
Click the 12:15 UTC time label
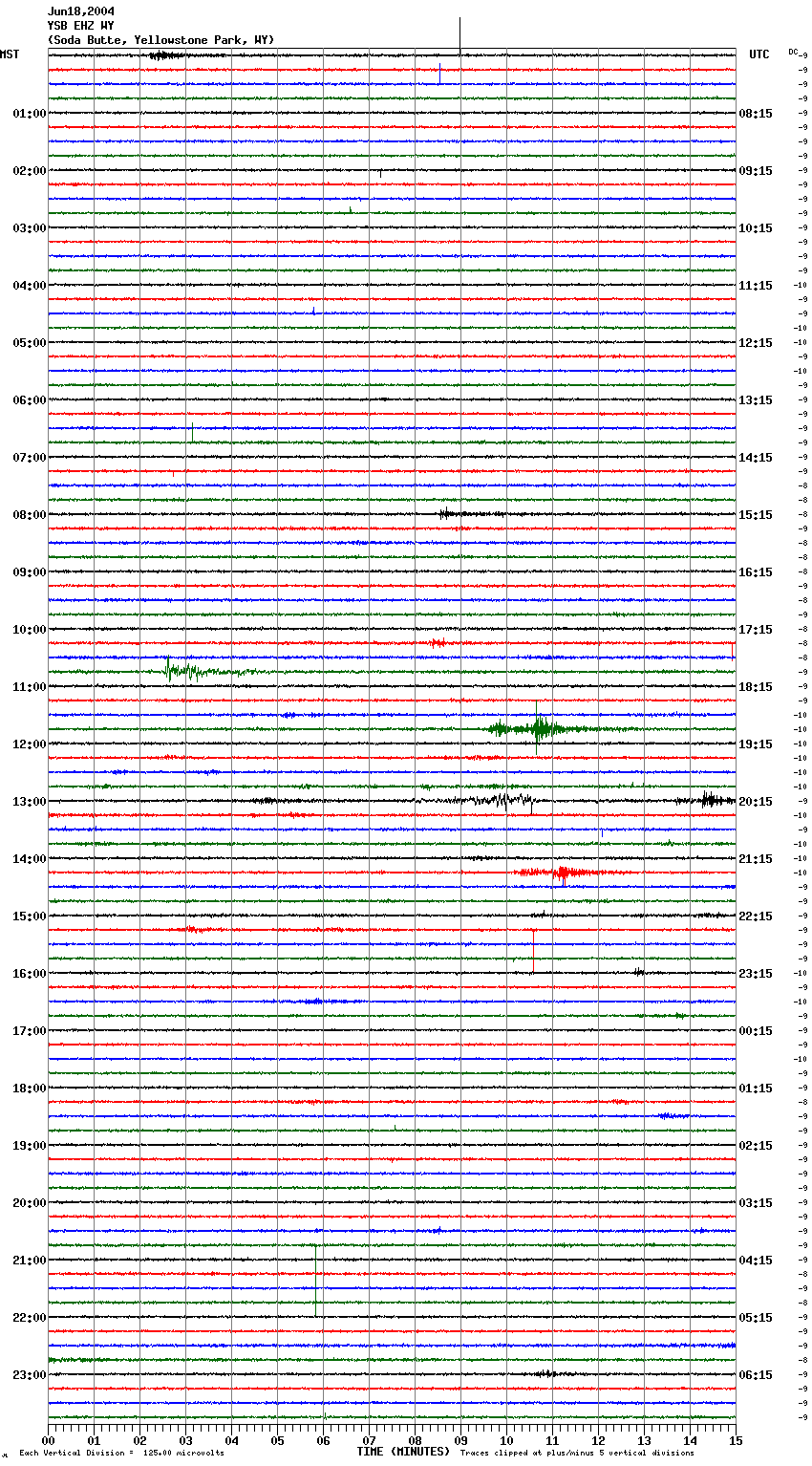756,343
